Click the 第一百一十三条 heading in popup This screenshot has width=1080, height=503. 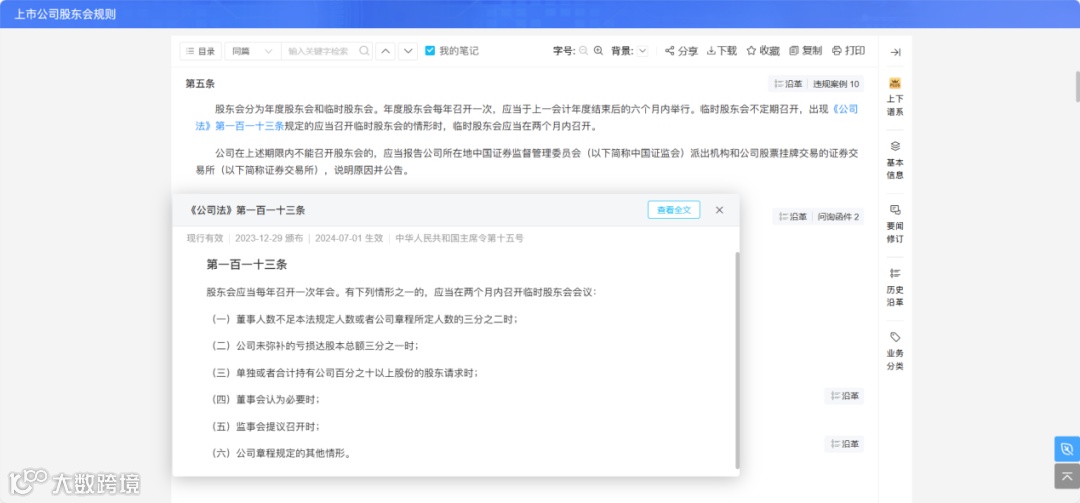pyautogui.click(x=247, y=265)
